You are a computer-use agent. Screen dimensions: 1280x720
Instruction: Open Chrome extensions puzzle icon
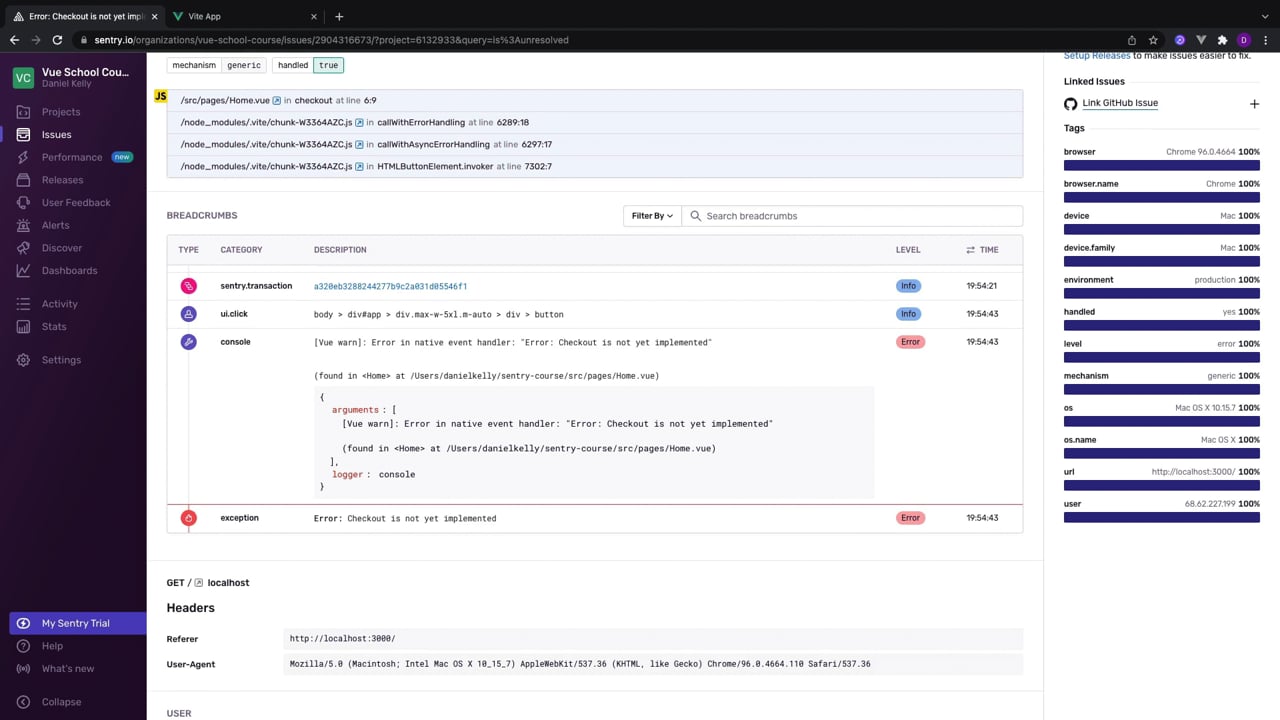click(1222, 40)
